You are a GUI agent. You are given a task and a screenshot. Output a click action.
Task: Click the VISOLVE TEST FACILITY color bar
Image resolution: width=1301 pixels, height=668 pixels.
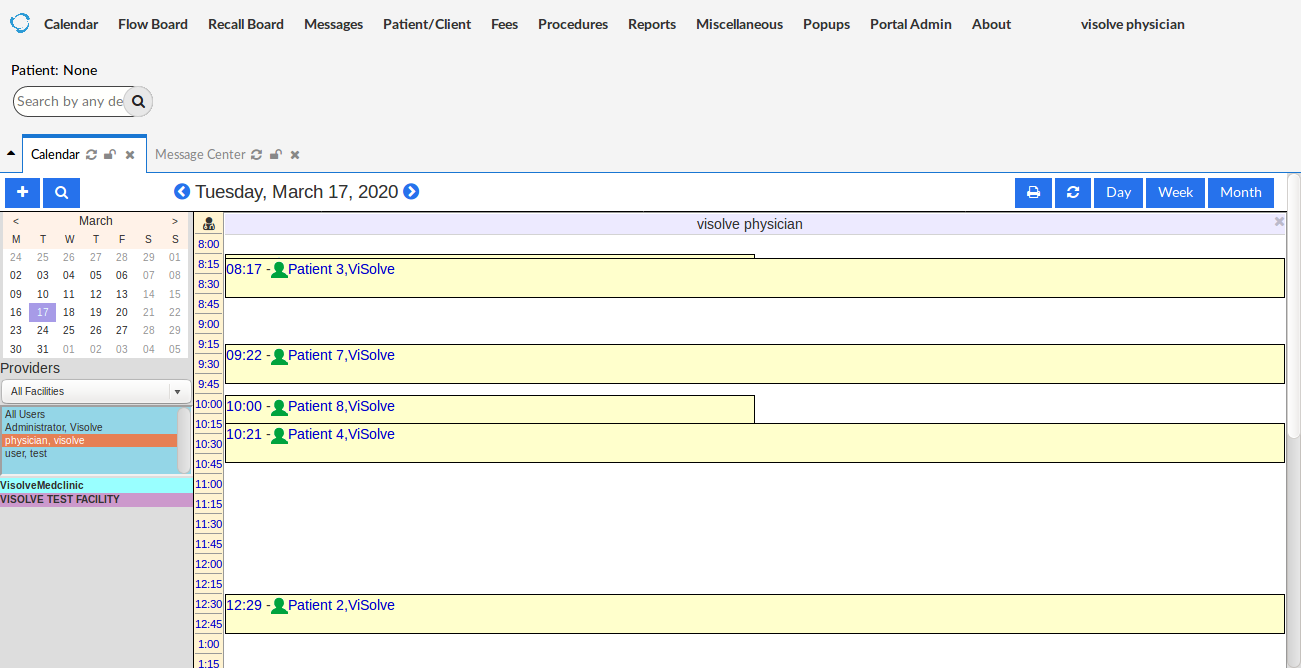click(96, 499)
